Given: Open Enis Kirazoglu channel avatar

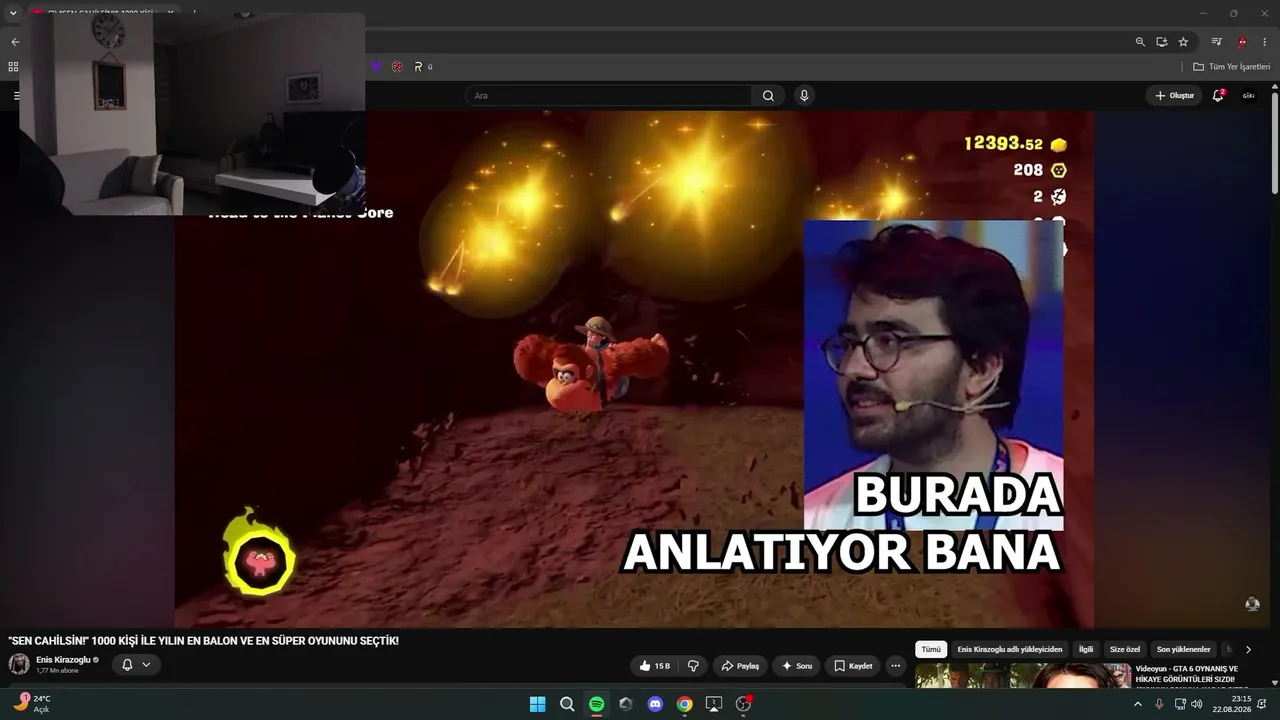Looking at the screenshot, I should 19,664.
